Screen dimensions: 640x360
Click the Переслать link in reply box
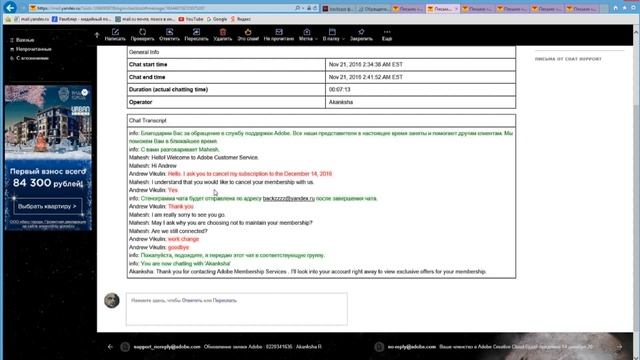[x=225, y=300]
